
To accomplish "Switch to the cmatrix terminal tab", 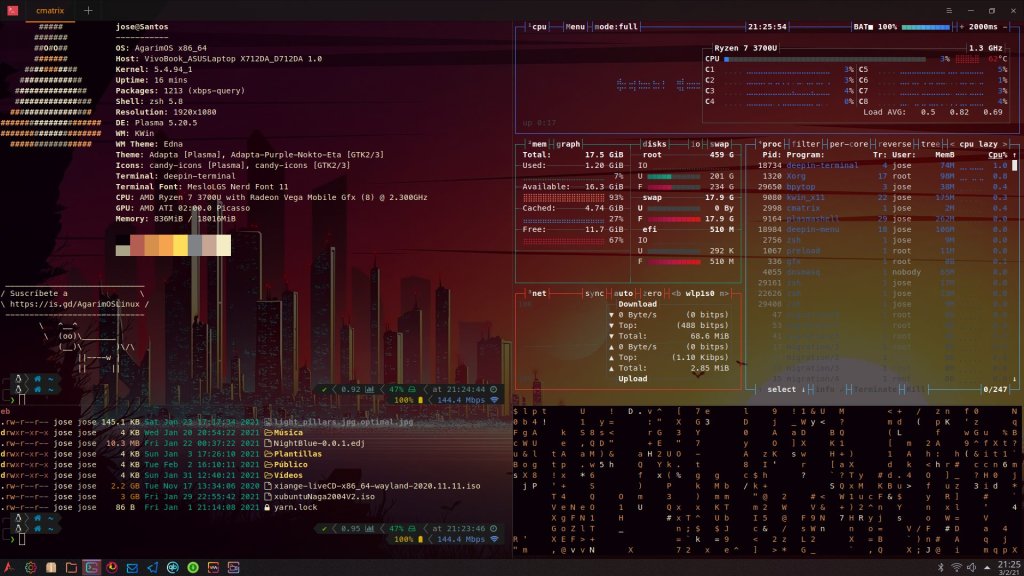I will click(x=47, y=10).
